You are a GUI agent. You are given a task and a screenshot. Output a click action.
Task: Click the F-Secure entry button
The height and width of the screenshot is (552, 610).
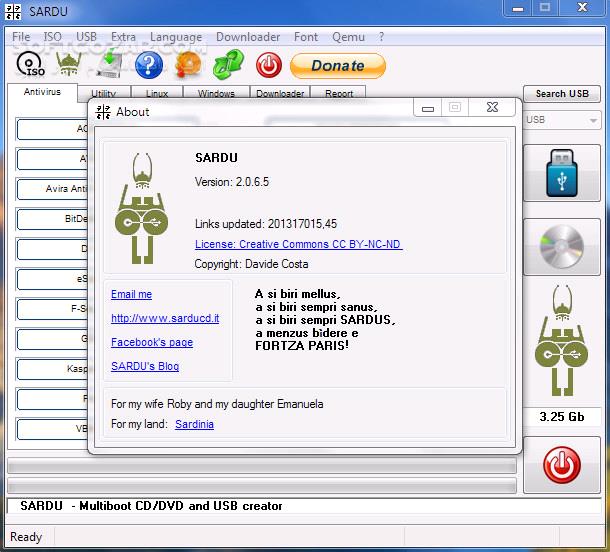click(52, 308)
